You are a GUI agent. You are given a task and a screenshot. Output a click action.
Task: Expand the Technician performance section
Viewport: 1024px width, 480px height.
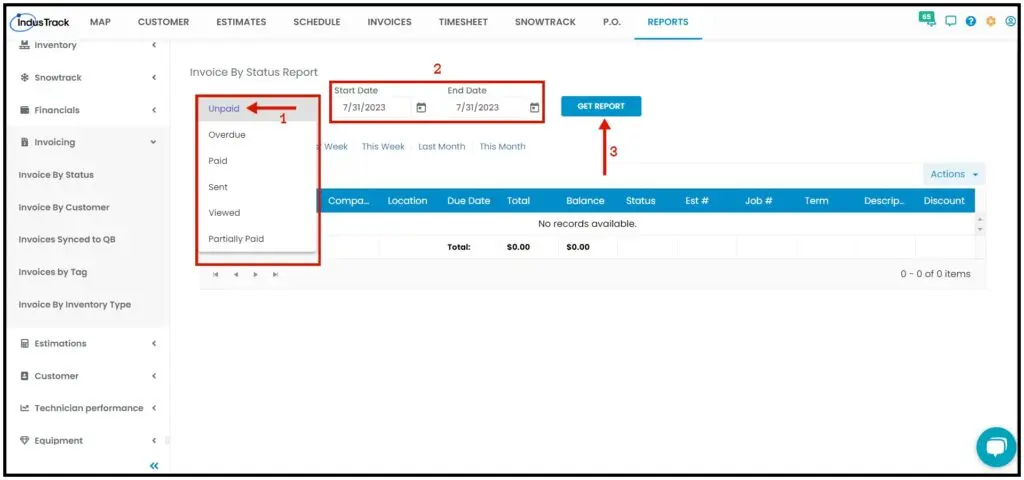[154, 408]
